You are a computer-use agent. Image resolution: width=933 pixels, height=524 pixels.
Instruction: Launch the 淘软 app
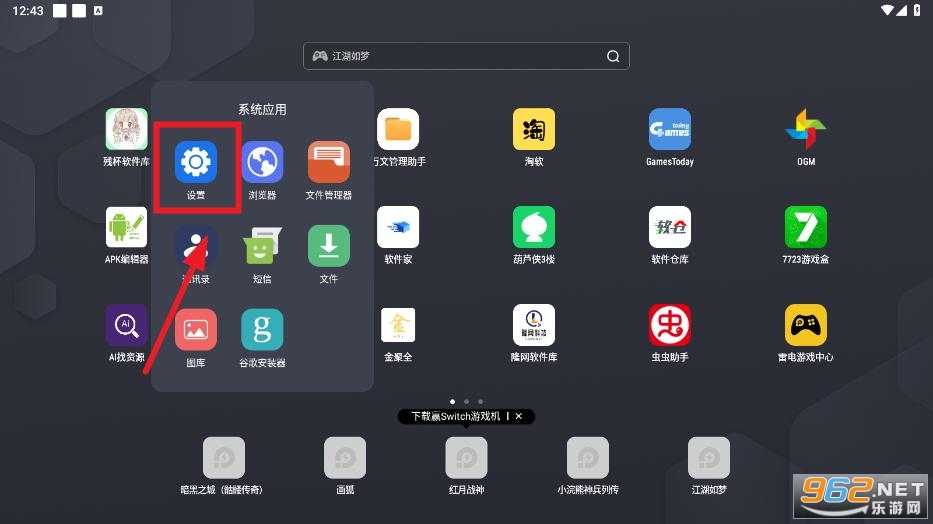coord(534,129)
